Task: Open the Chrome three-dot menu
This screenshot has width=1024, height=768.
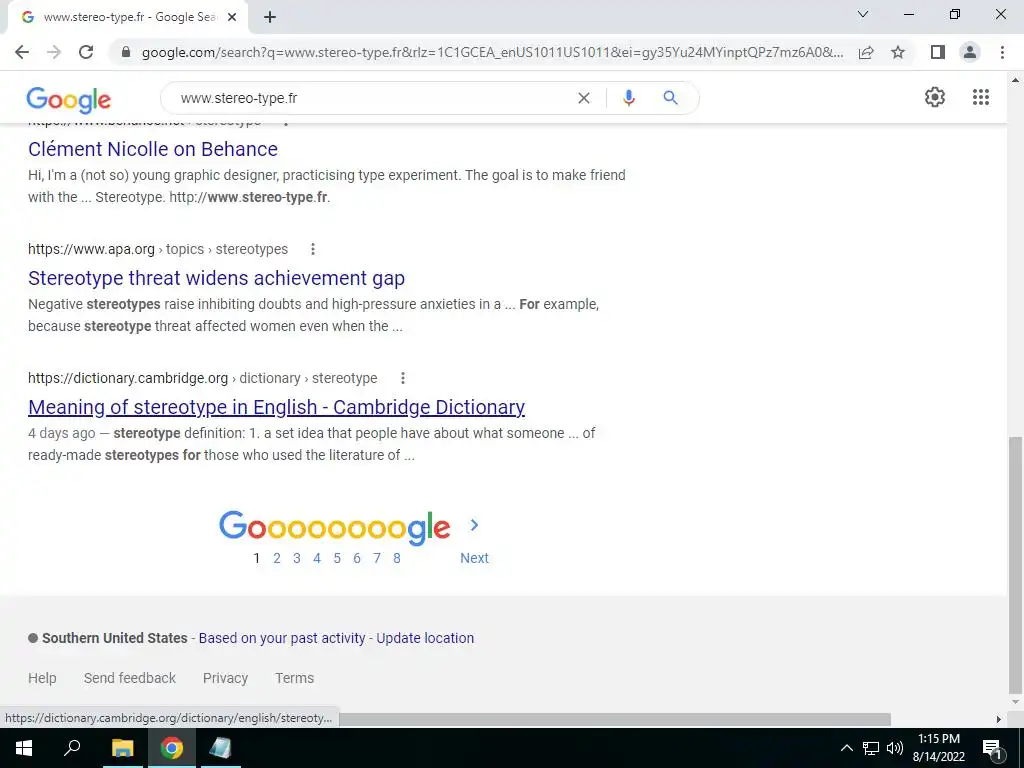Action: pyautogui.click(x=1002, y=52)
